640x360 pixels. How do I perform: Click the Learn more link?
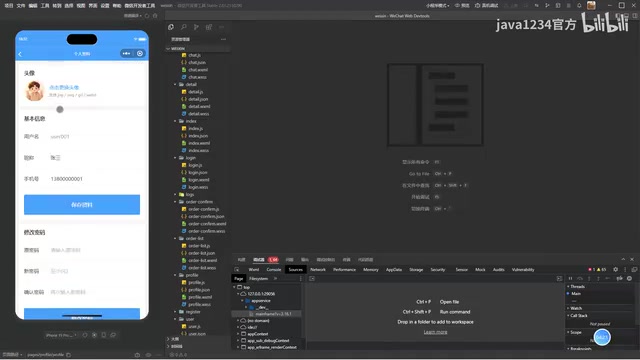click(x=435, y=332)
